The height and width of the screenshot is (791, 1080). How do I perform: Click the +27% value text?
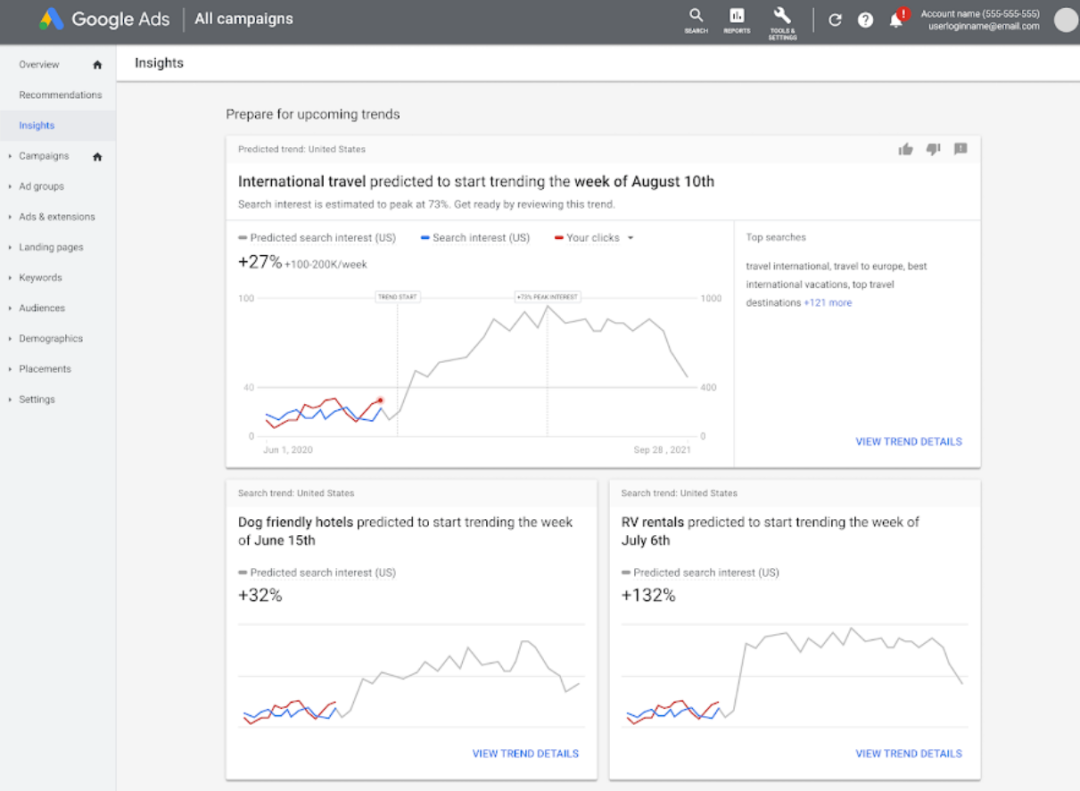pyautogui.click(x=260, y=263)
